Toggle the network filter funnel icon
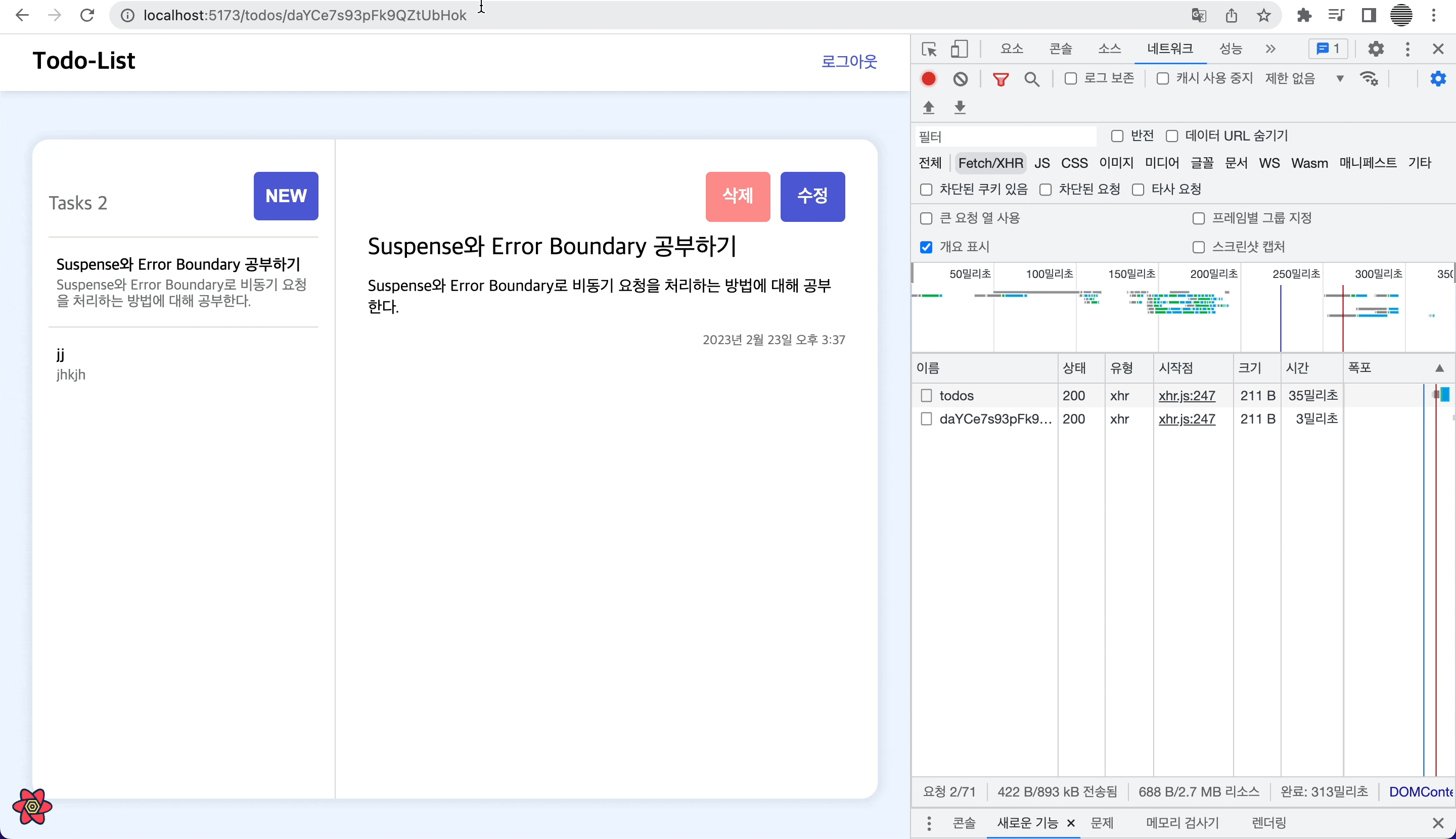Screen dimensions: 1456x839 pos(1000,79)
